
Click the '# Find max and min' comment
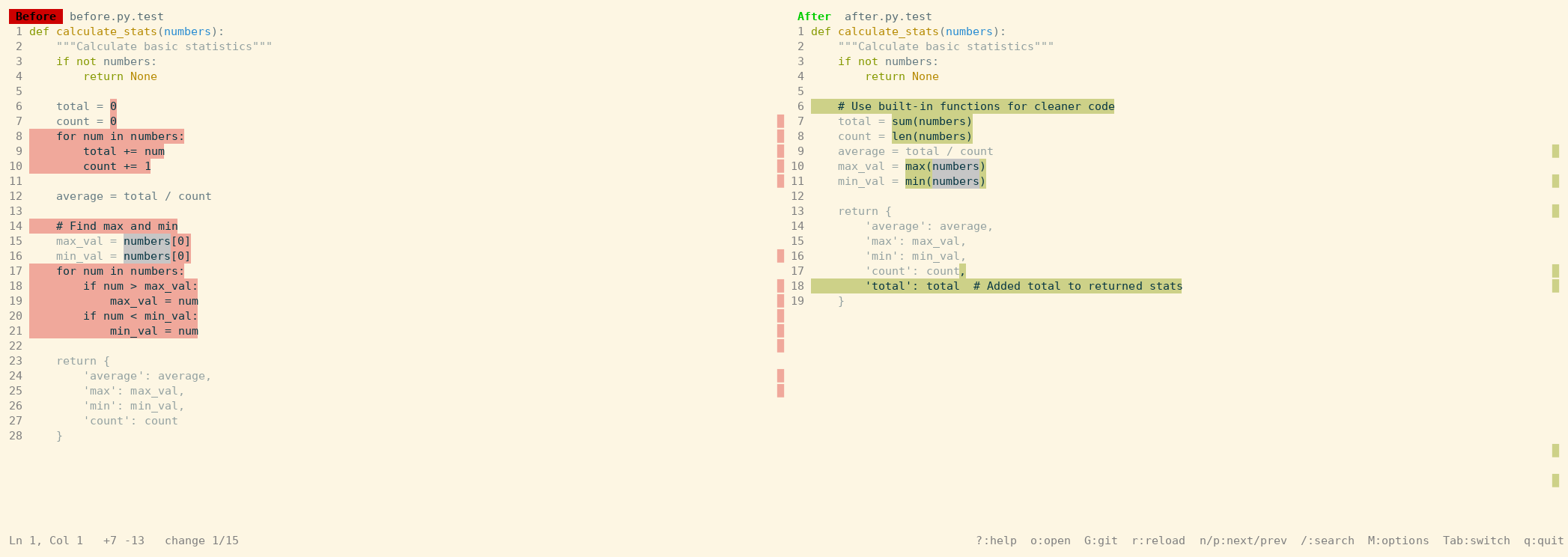tap(117, 226)
